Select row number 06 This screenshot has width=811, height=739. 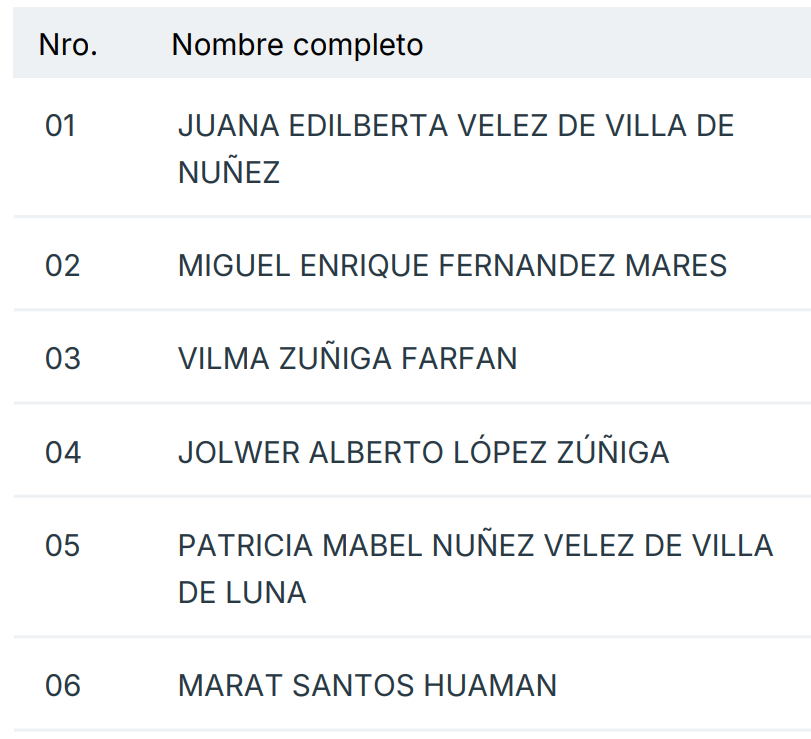[62, 686]
